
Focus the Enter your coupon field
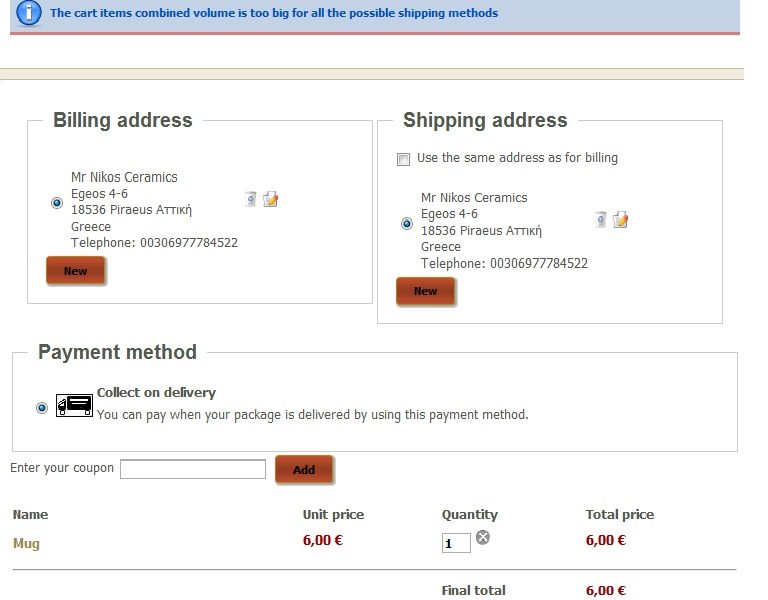point(193,469)
